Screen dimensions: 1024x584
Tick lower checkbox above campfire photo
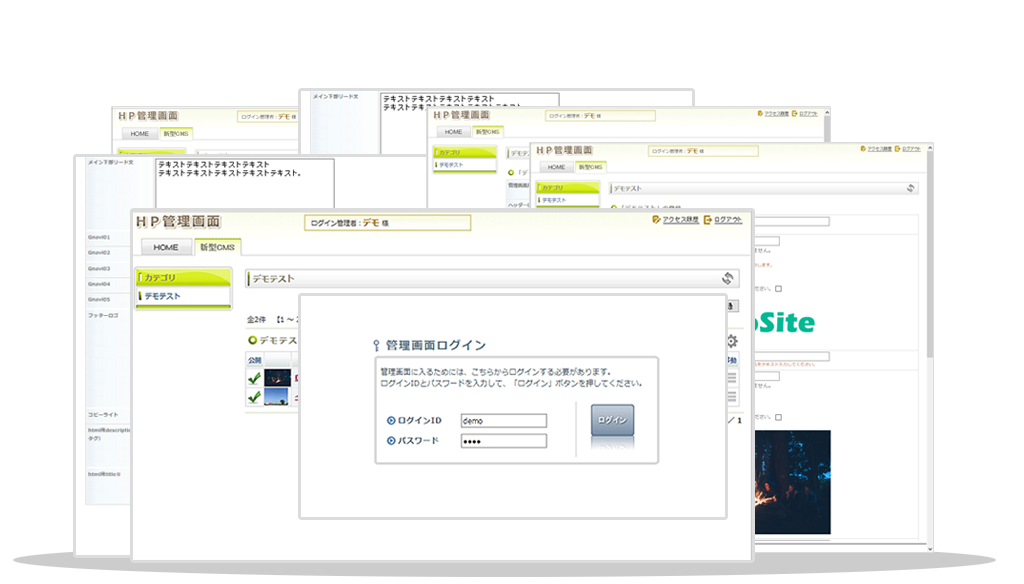coord(778,417)
